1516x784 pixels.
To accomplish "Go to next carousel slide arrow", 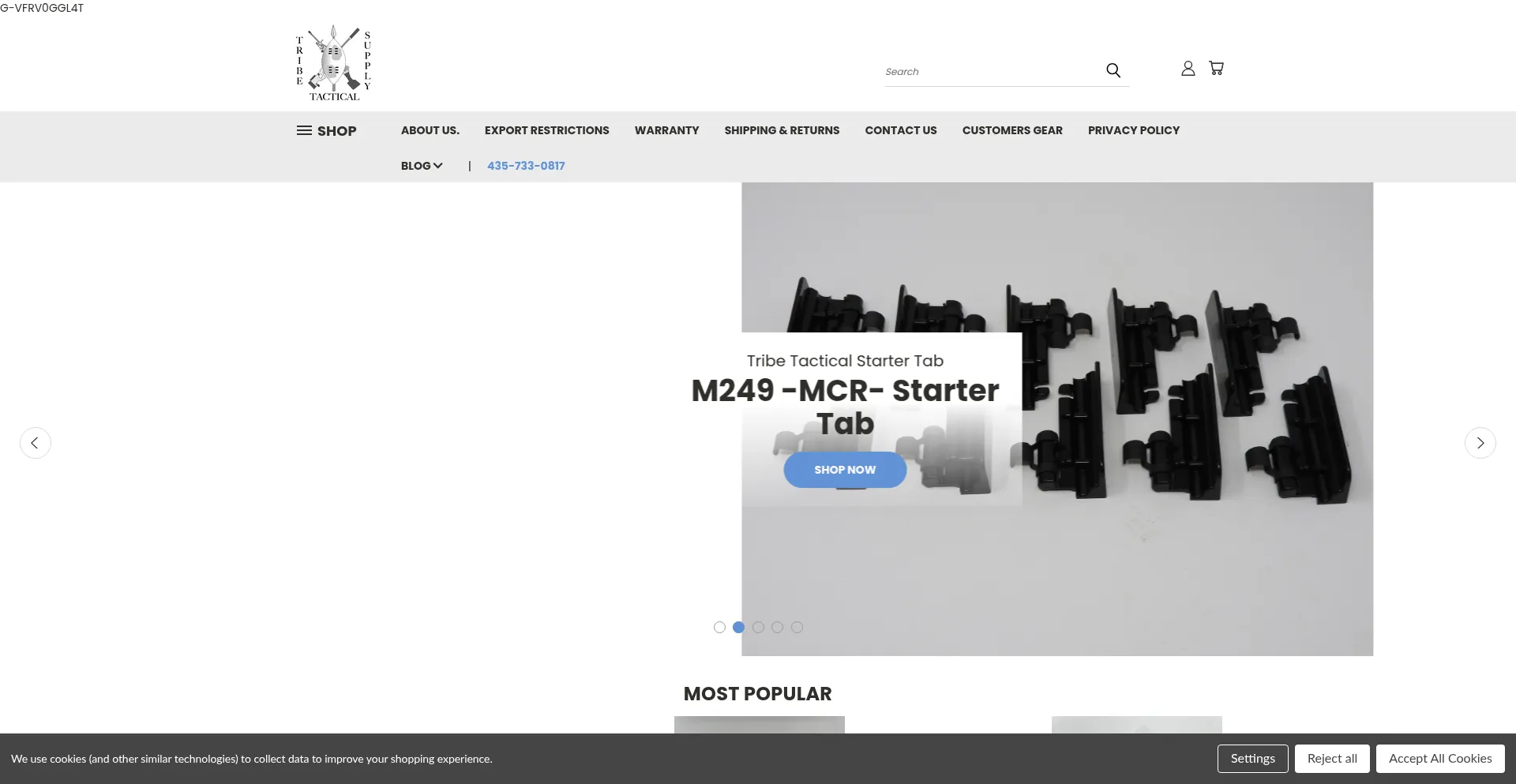I will tap(1480, 443).
